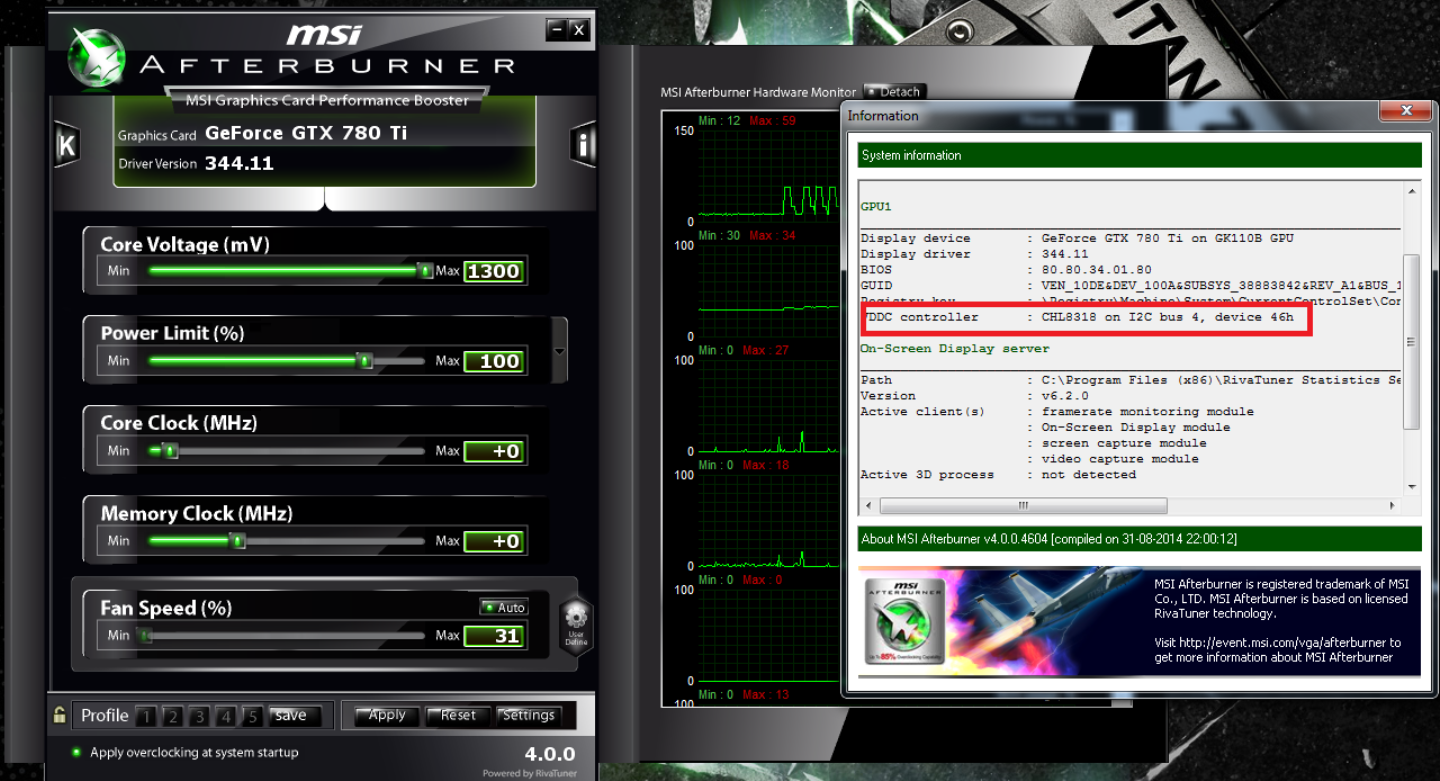1440x781 pixels.
Task: Open the information i button
Action: pos(583,145)
